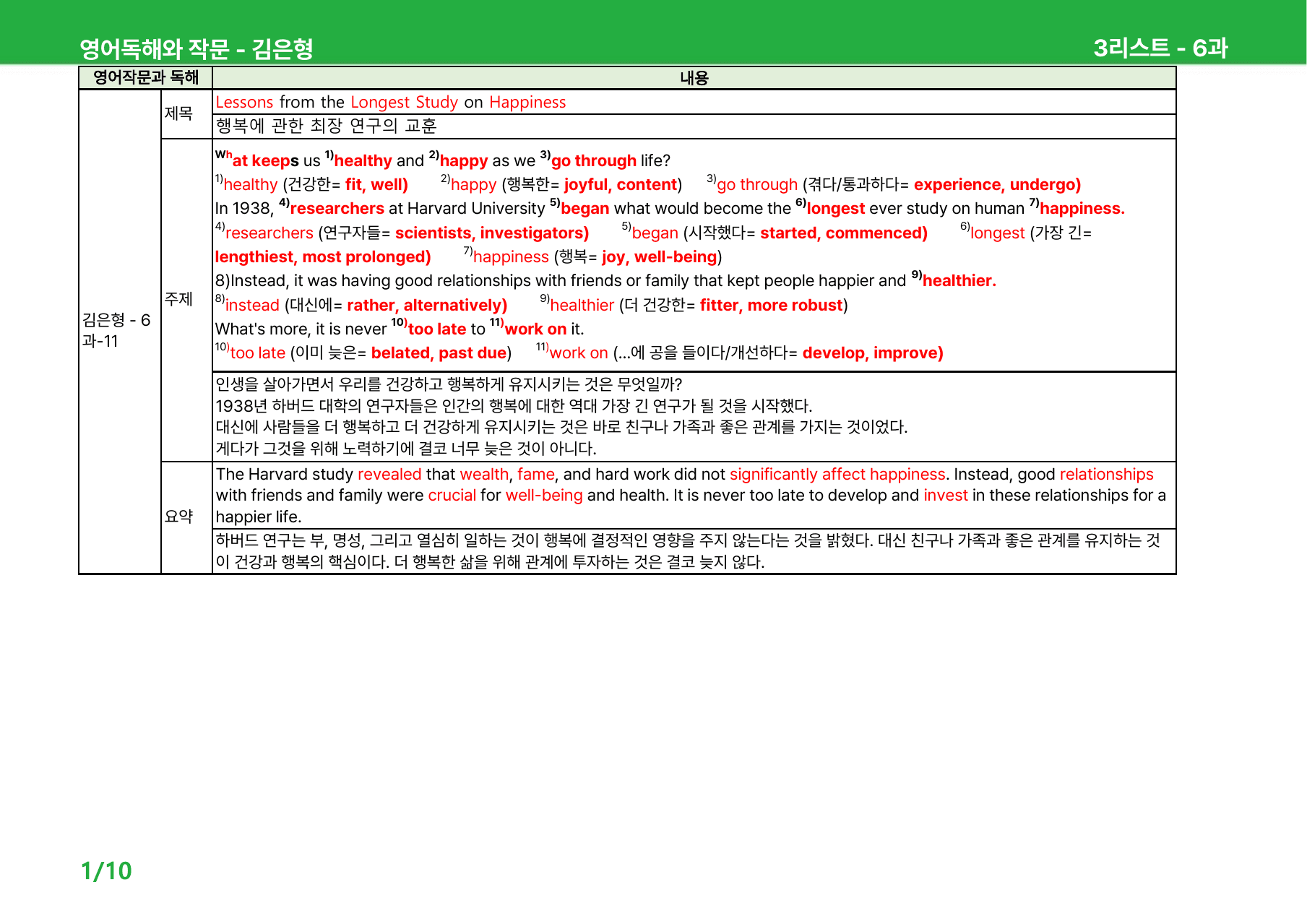The width and height of the screenshot is (1307, 924).
Task: Click the red word 'invest' in the summary
Action: click(x=945, y=496)
